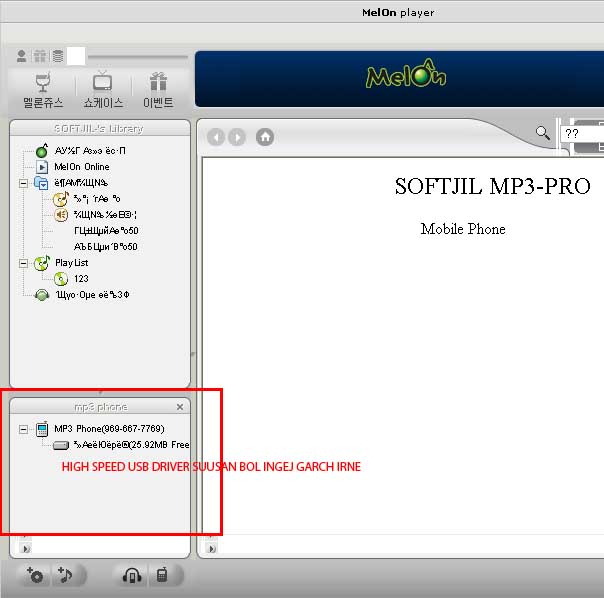Select MP3 Phone(969-667-7769) device

tap(100, 429)
